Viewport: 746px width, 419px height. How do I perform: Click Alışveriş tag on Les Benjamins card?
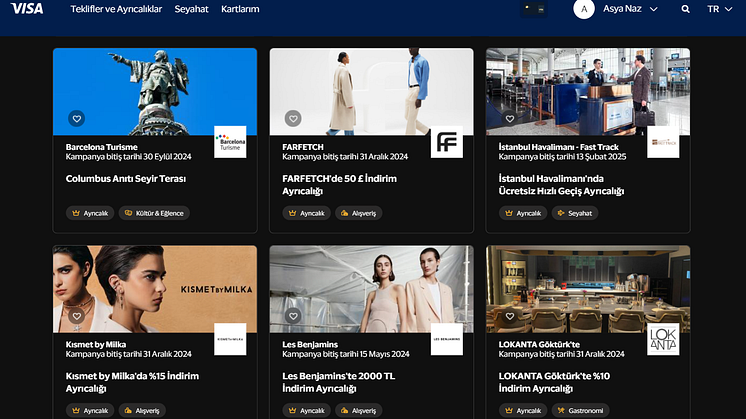click(x=358, y=410)
